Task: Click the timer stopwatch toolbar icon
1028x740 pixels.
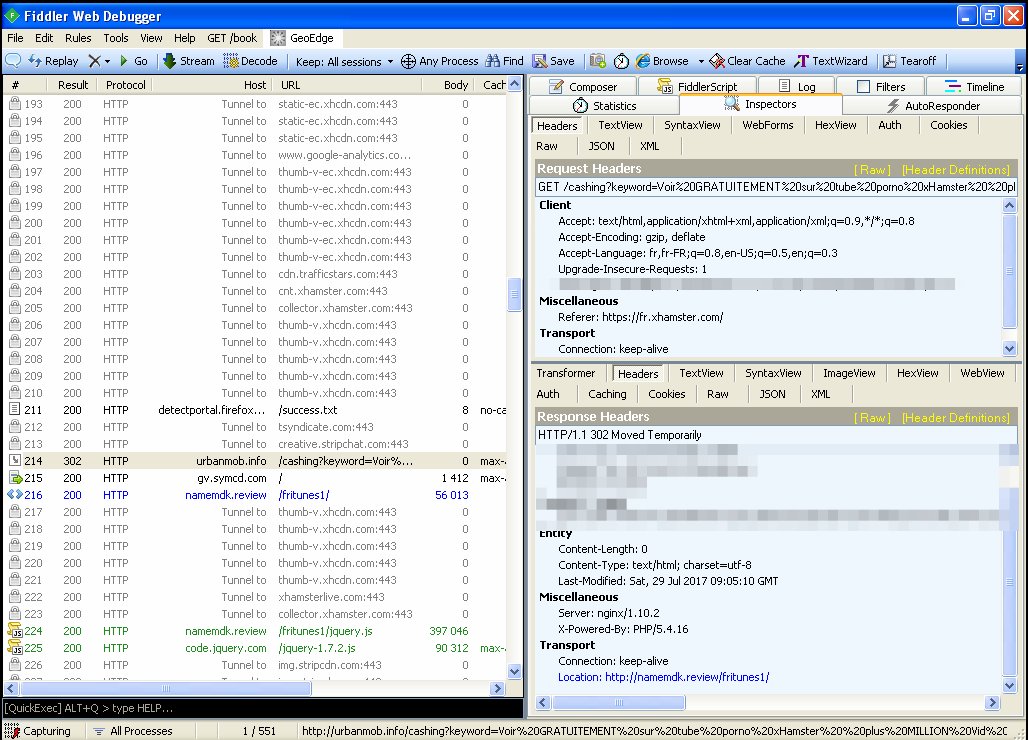Action: 621,61
